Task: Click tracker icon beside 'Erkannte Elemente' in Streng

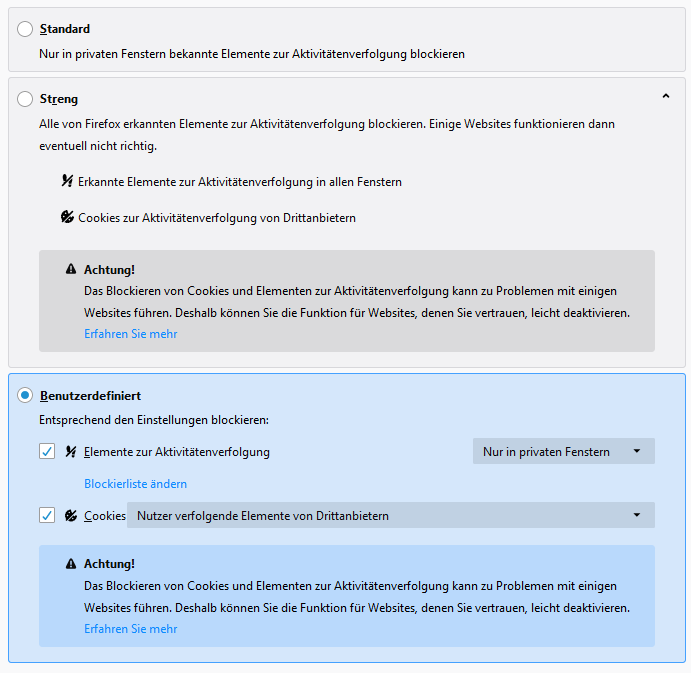Action: (x=67, y=182)
